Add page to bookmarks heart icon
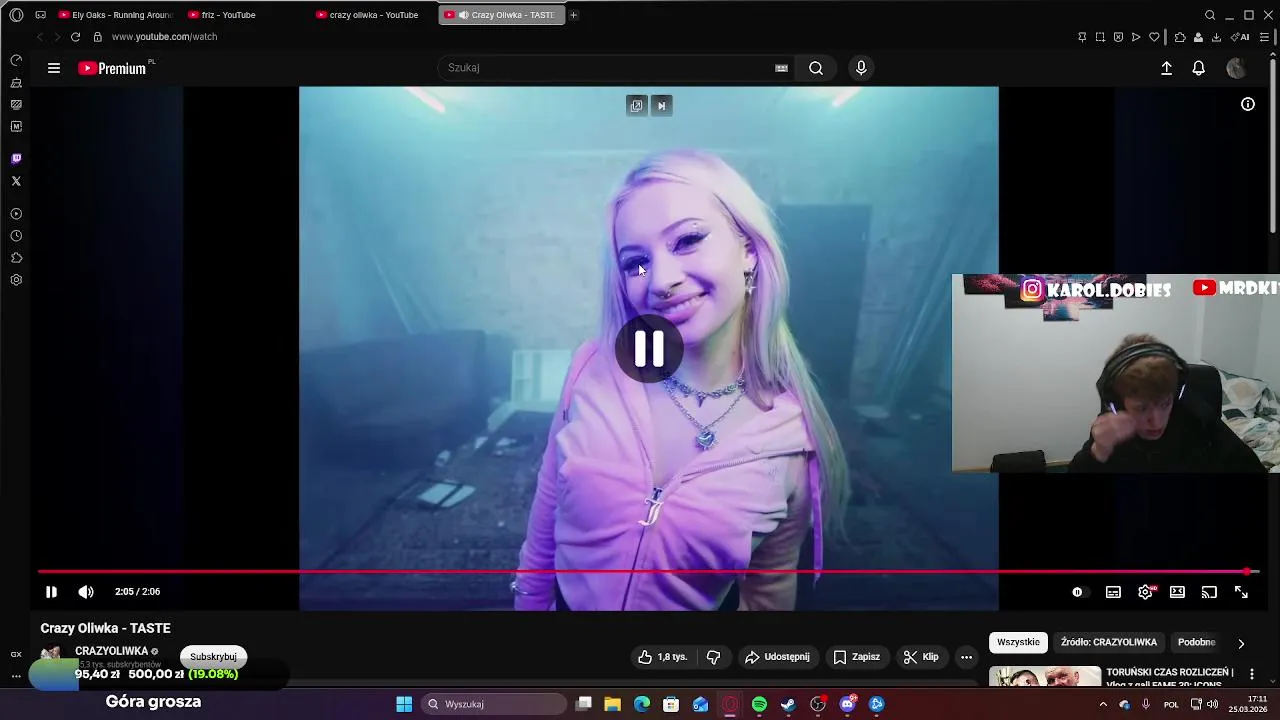Screen dimensions: 1280x720 tap(1154, 37)
